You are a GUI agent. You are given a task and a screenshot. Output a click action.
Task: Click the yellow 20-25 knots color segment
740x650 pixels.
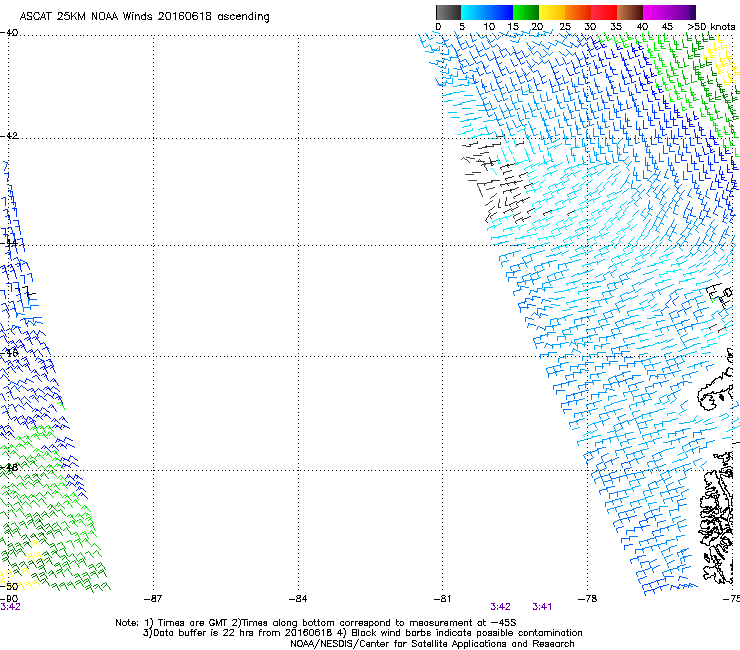pos(552,12)
